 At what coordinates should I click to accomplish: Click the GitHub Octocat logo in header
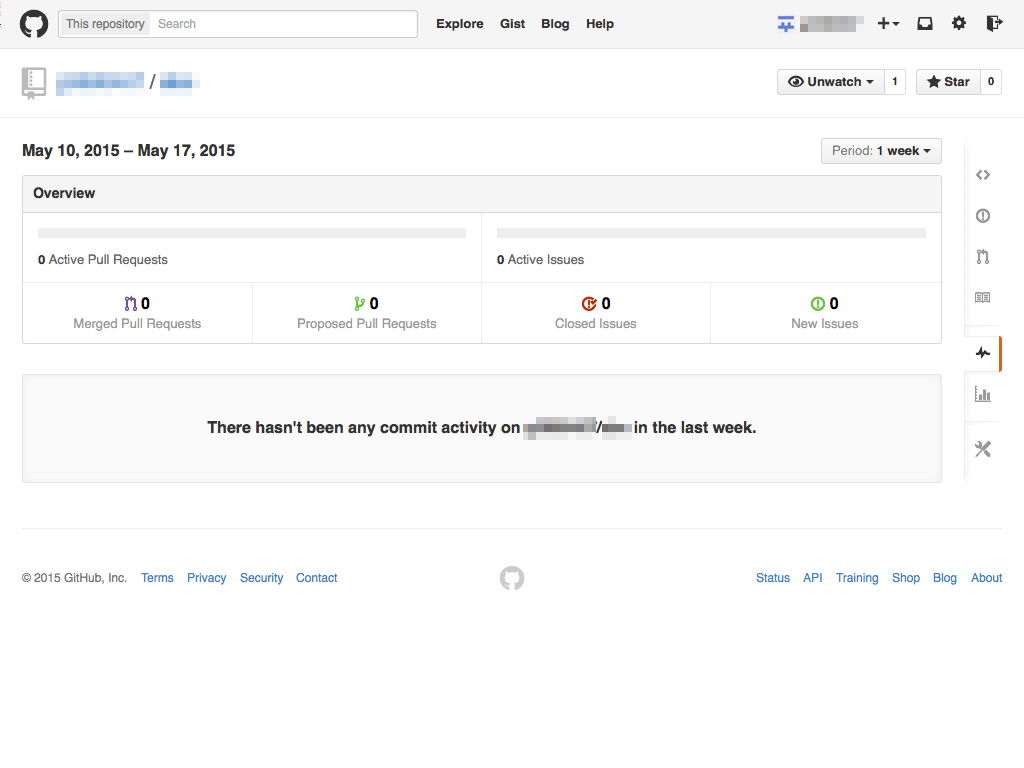click(34, 24)
